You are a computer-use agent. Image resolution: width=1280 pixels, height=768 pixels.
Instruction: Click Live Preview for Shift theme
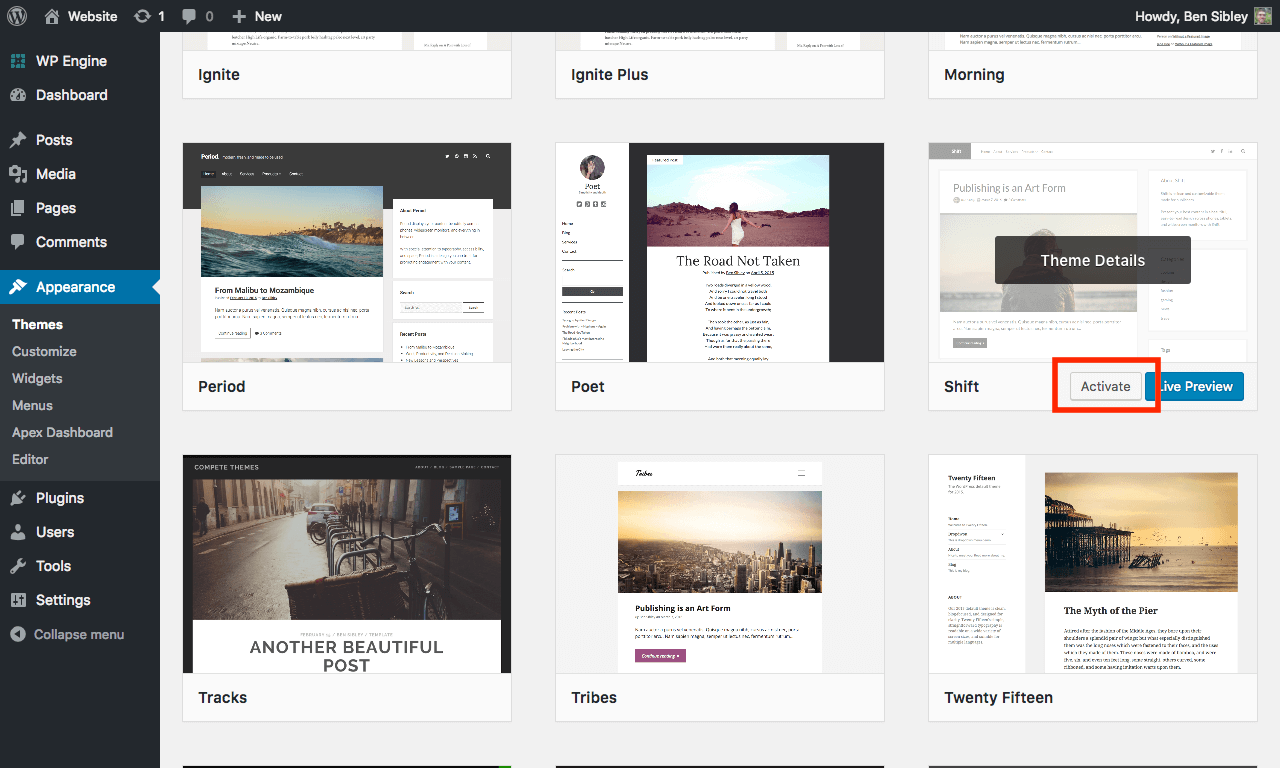pos(1196,387)
